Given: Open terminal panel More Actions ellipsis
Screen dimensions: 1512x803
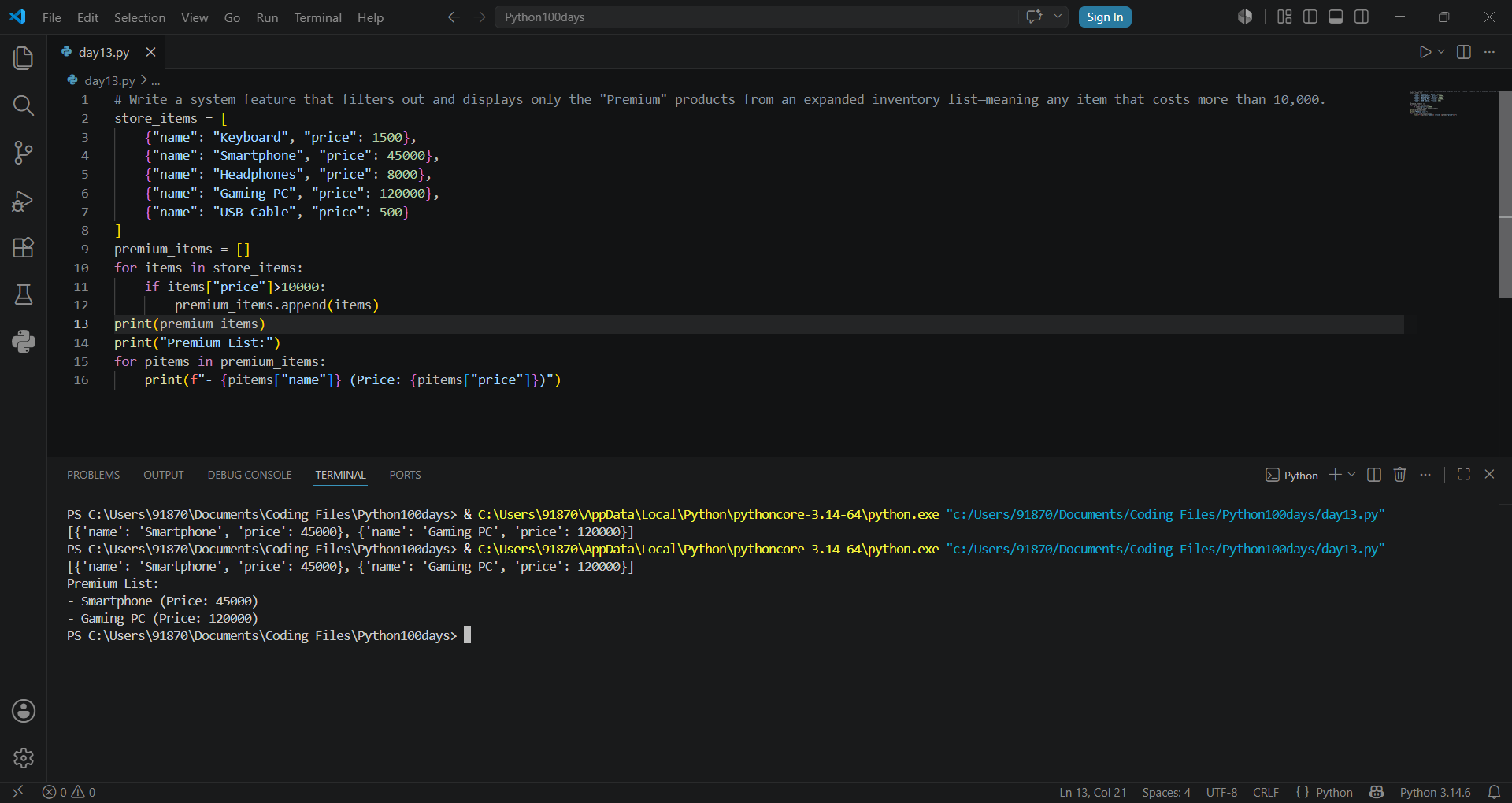Looking at the screenshot, I should coord(1425,475).
